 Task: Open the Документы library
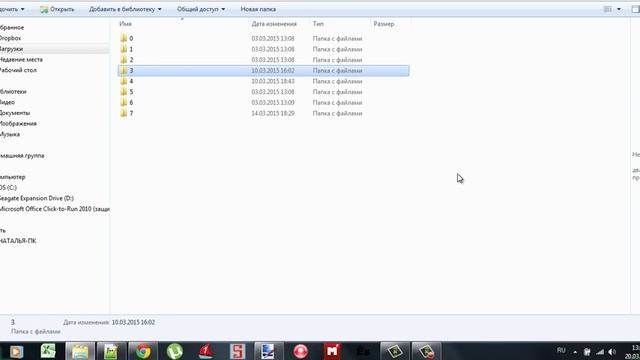[x=15, y=113]
